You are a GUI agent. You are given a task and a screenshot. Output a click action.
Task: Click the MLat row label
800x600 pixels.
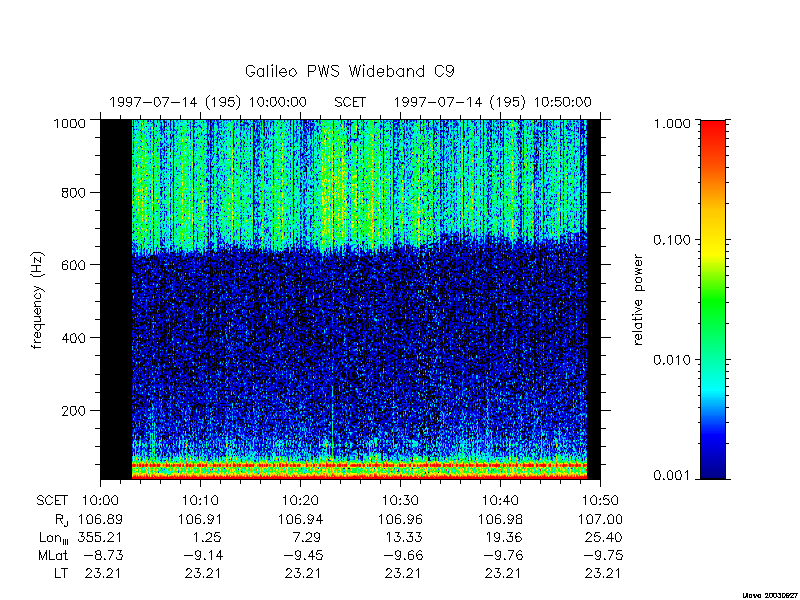(x=53, y=555)
